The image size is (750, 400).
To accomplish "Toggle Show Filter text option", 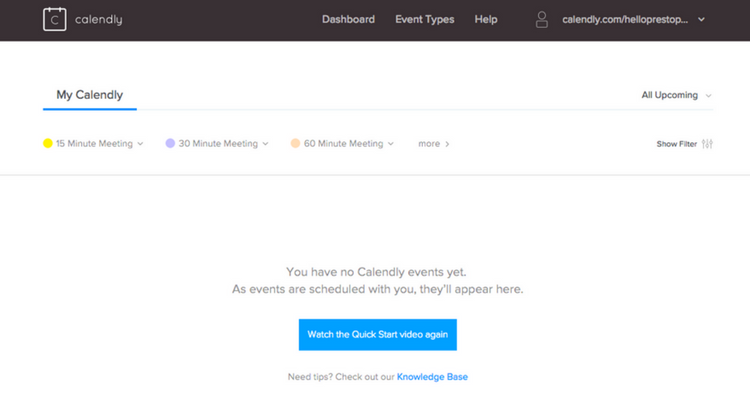I will [676, 144].
